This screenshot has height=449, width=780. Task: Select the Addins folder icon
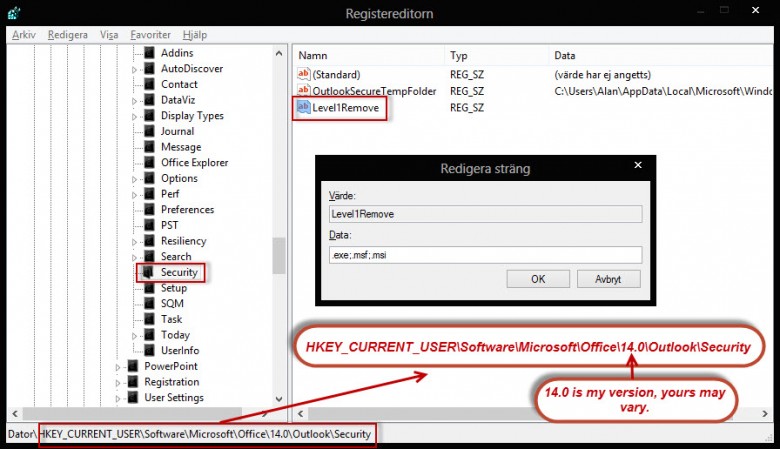(149, 53)
